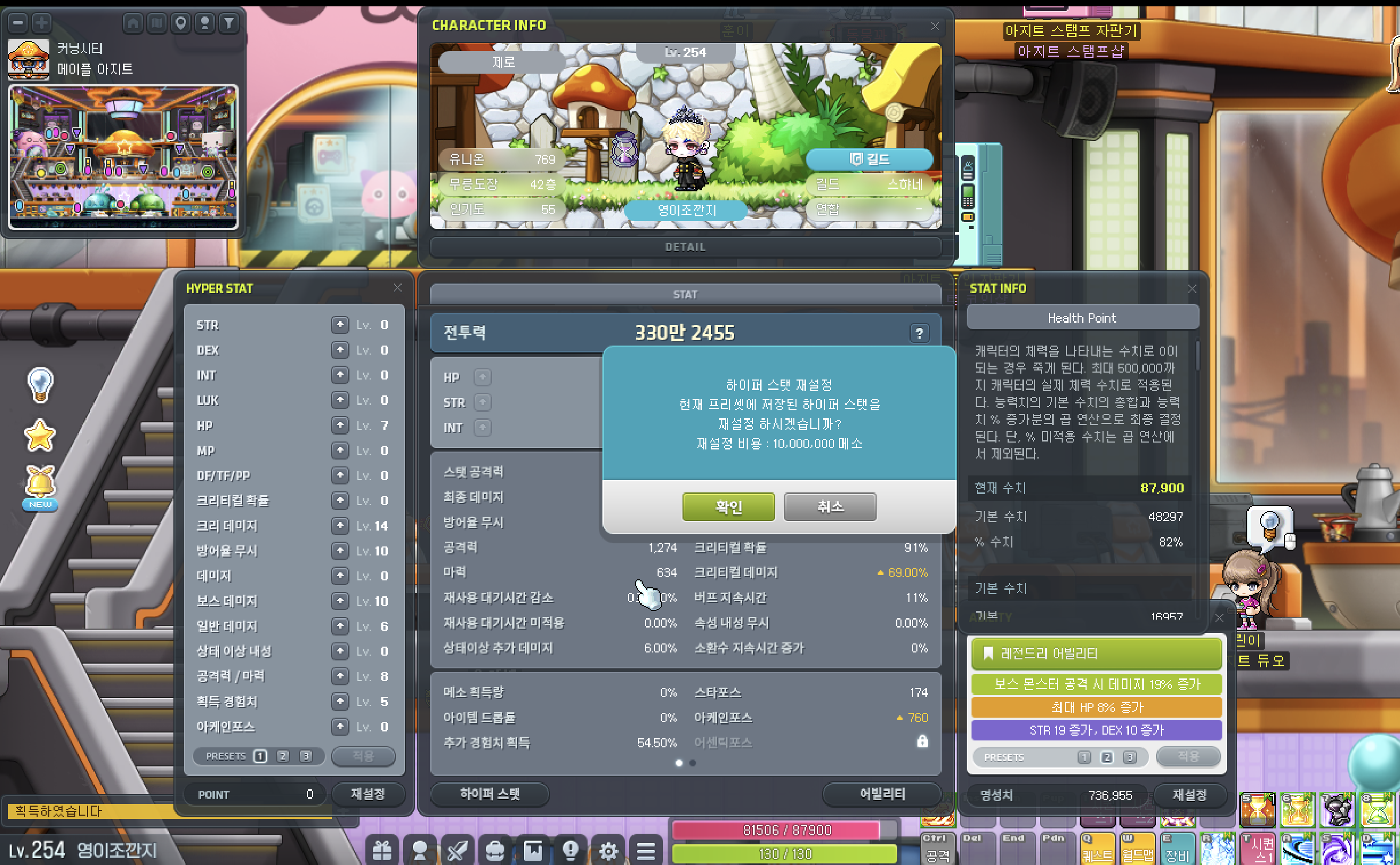Screen dimensions: 1400x865
Task: Raise 크리 데미지 hyper stat level
Action: (x=340, y=526)
